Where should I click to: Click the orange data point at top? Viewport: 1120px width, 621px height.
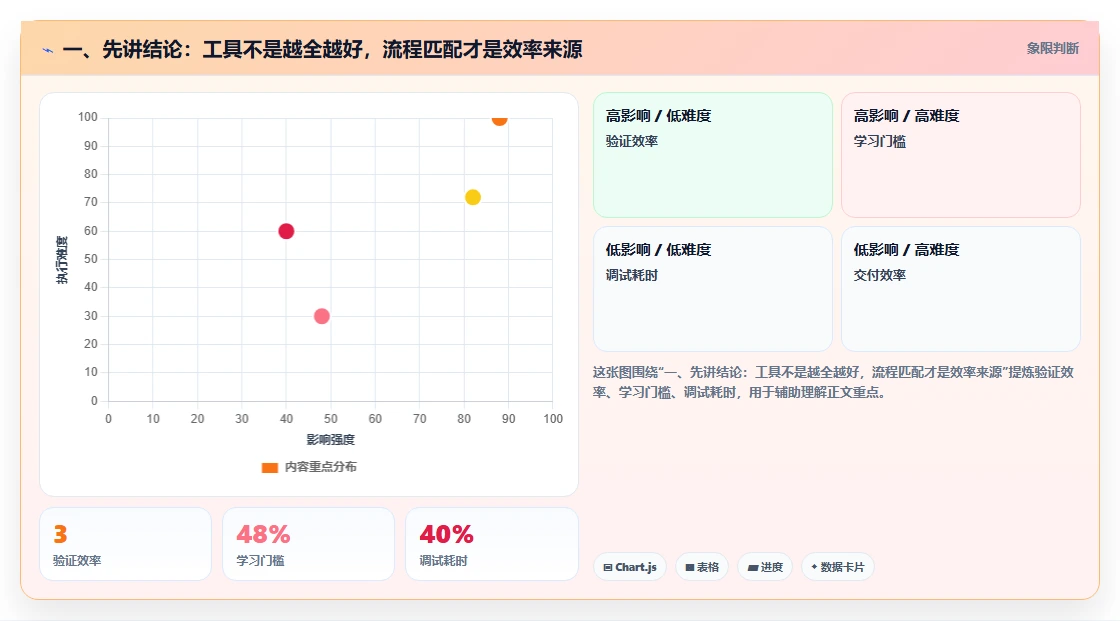499,119
